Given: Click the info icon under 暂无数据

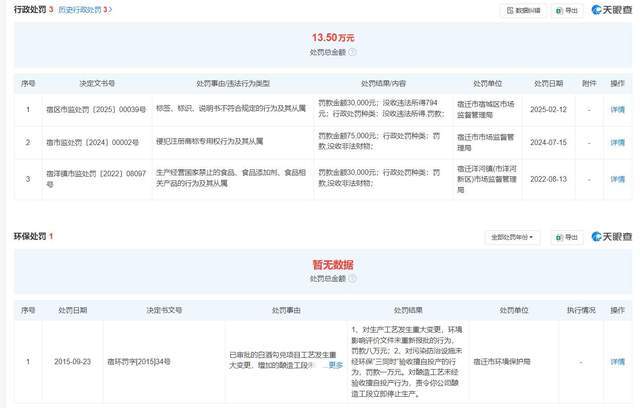Looking at the screenshot, I should (x=352, y=279).
